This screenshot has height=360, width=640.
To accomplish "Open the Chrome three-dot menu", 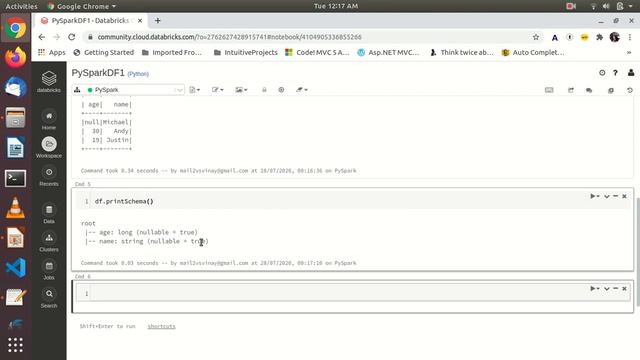I will 630,37.
